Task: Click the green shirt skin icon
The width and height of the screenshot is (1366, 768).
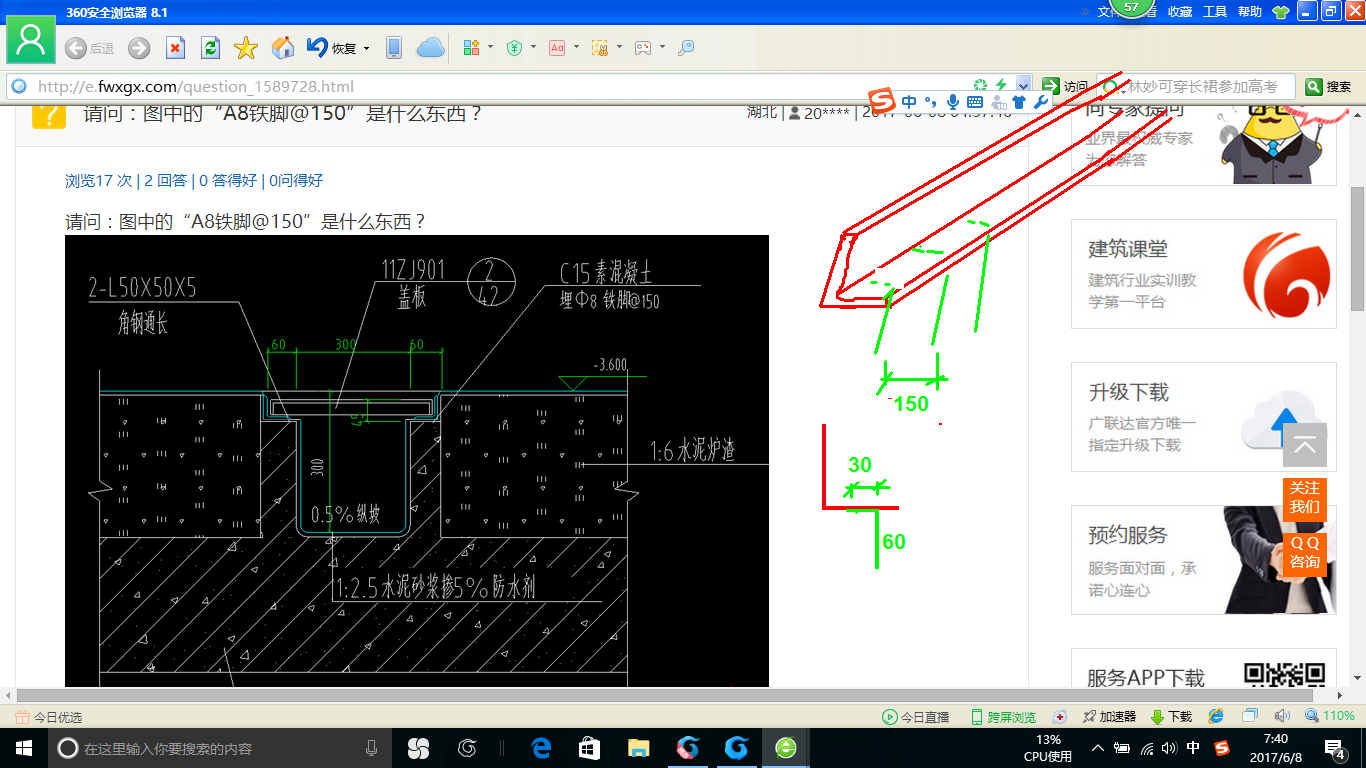Action: point(1281,12)
